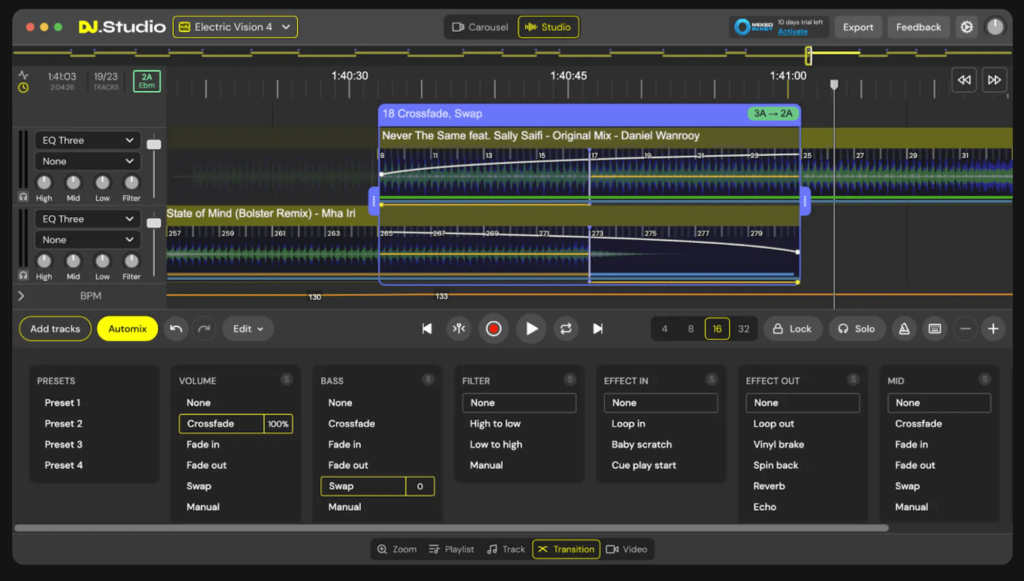Screen dimensions: 1024x581
Task: Redo the last undone action
Action: point(204,328)
